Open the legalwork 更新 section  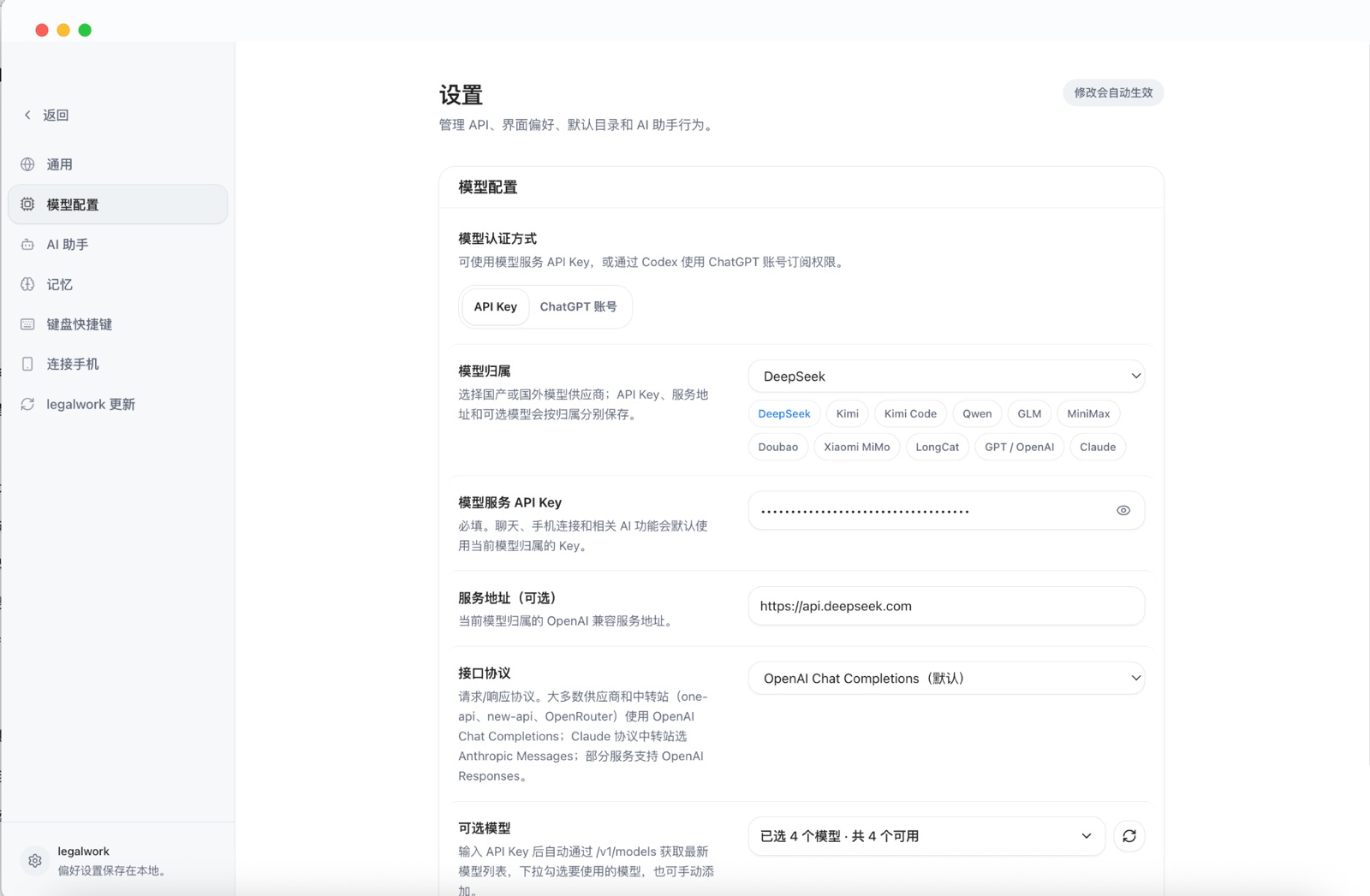[118, 404]
